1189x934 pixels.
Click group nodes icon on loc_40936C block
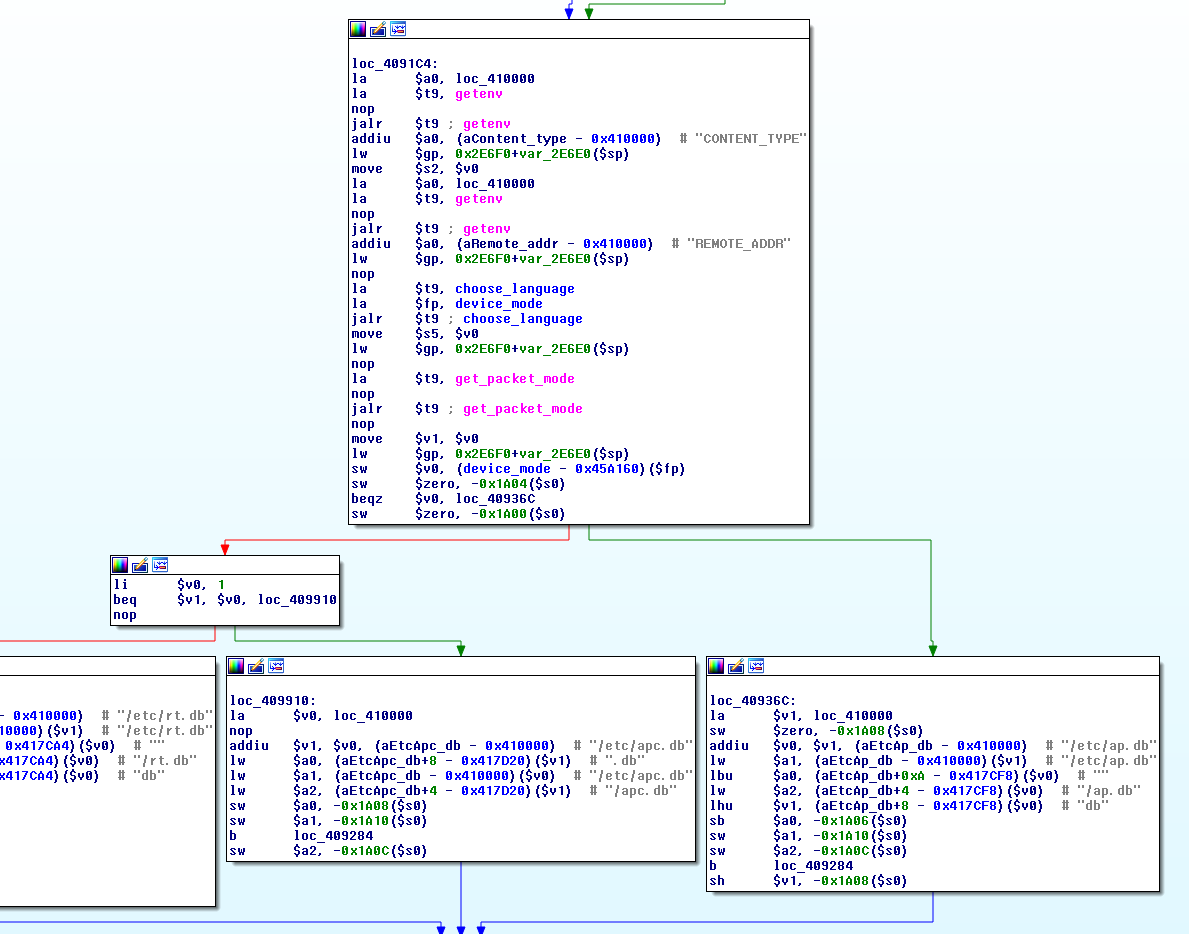[x=755, y=666]
